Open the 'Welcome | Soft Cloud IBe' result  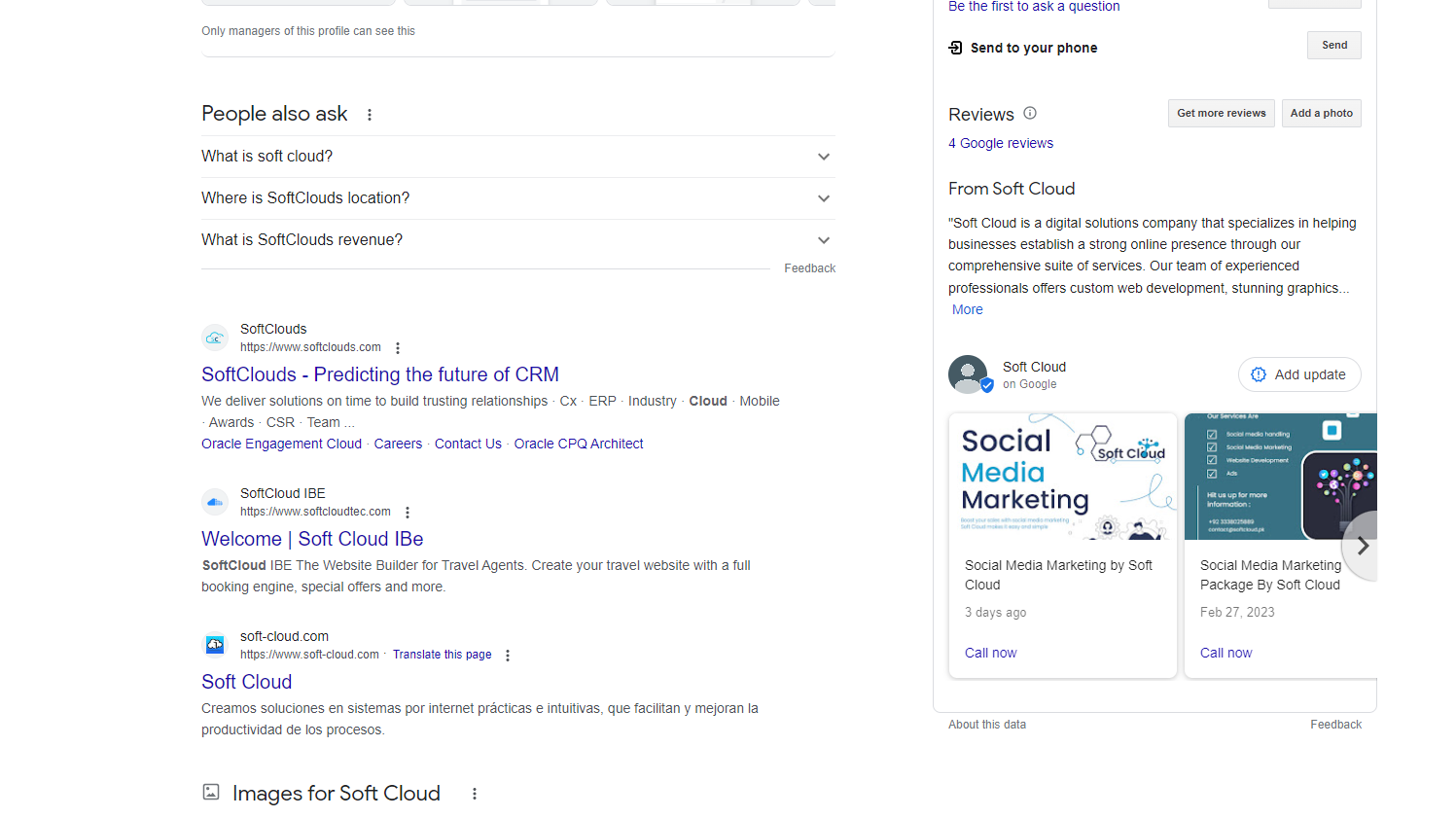312,539
